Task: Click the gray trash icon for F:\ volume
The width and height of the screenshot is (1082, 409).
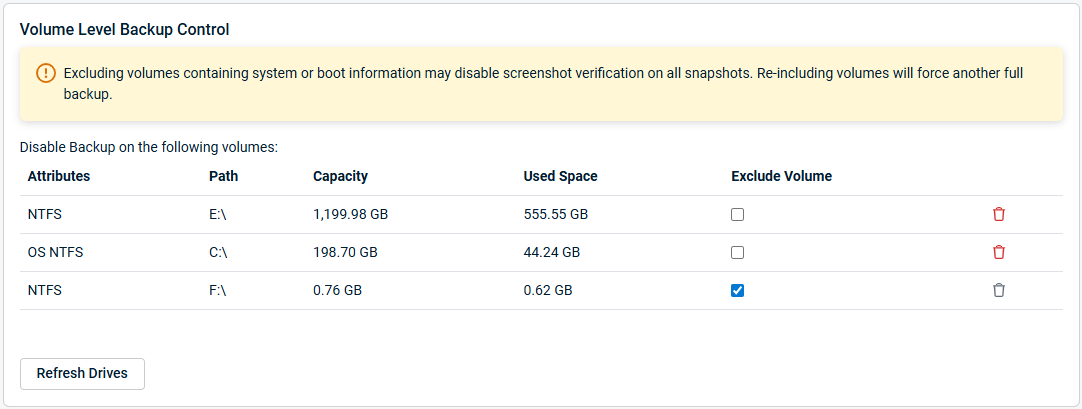Action: pos(998,290)
